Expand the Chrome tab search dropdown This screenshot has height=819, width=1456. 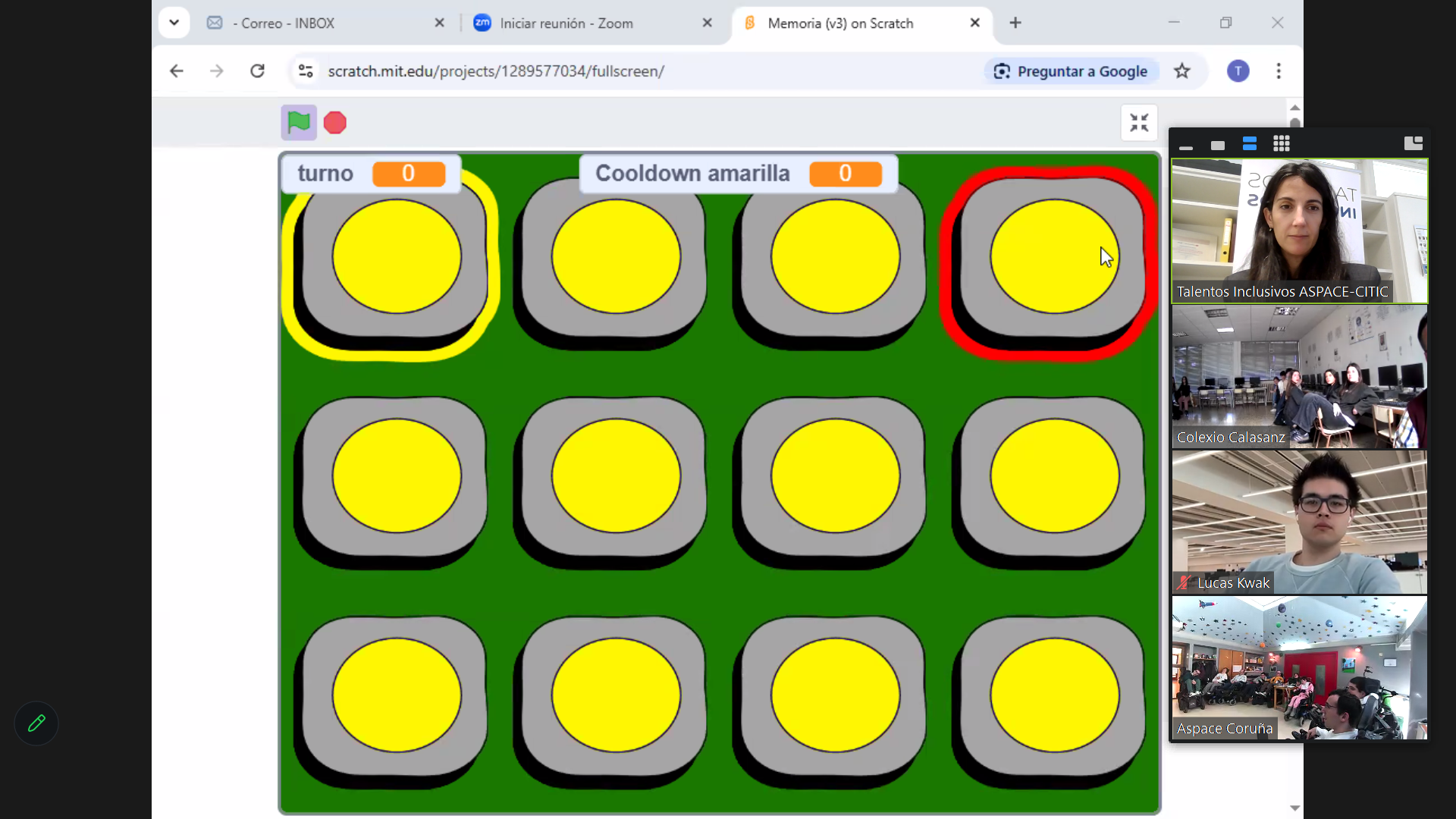174,23
